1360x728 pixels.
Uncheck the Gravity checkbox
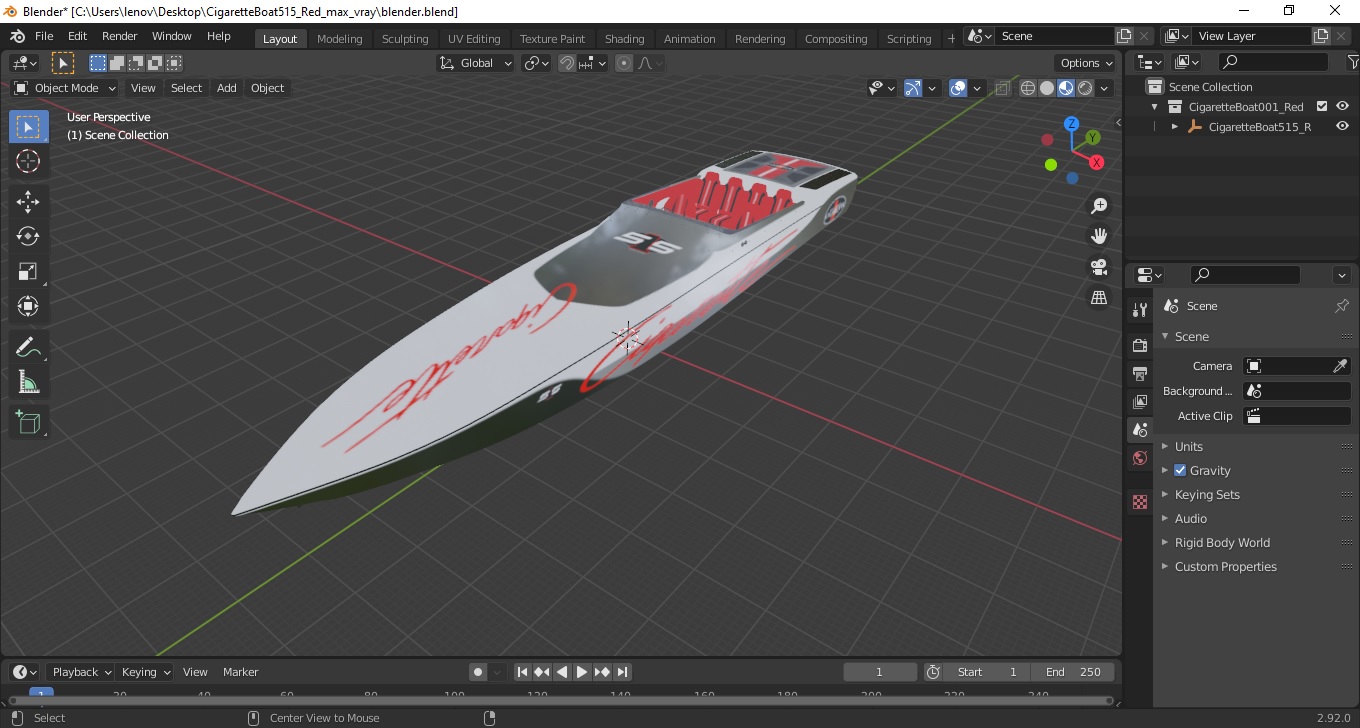(1180, 470)
